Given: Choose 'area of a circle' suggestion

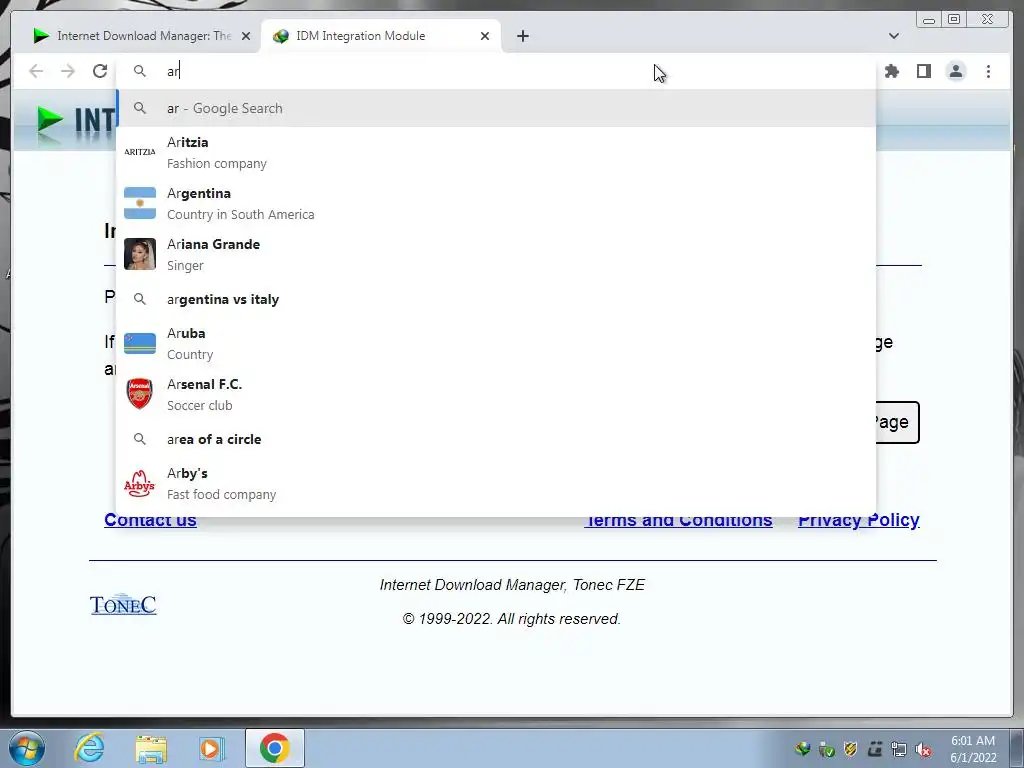Looking at the screenshot, I should (496, 439).
